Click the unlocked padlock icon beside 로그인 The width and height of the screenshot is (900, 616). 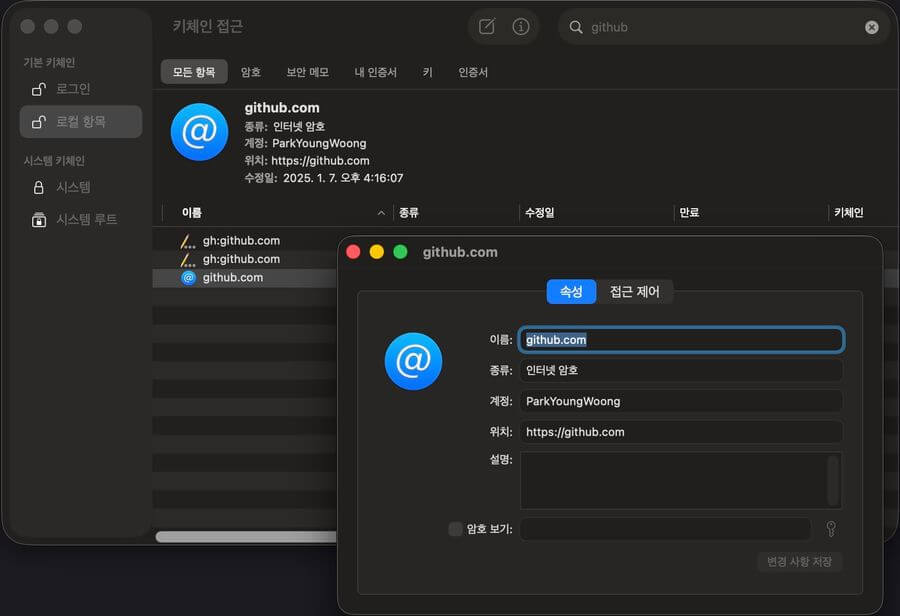point(38,89)
